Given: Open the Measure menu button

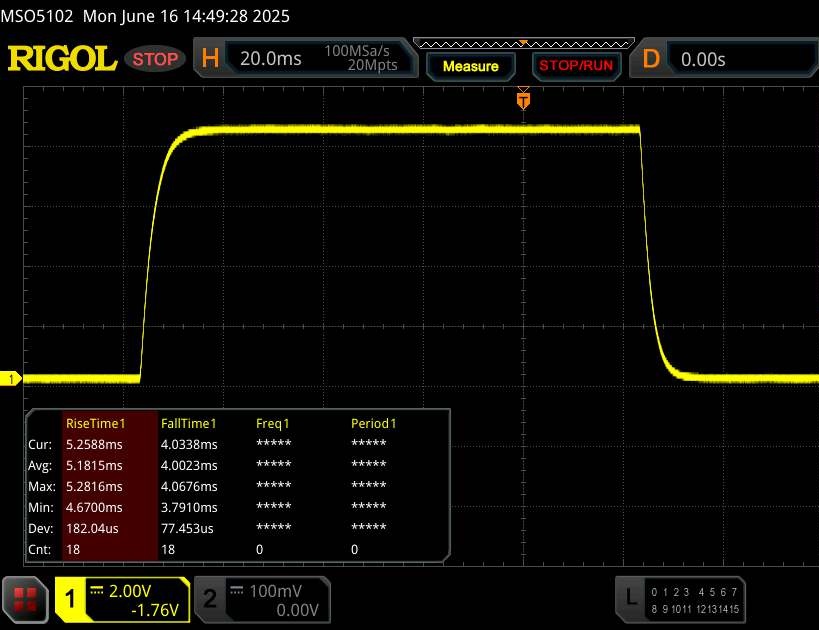Looking at the screenshot, I should pos(471,66).
